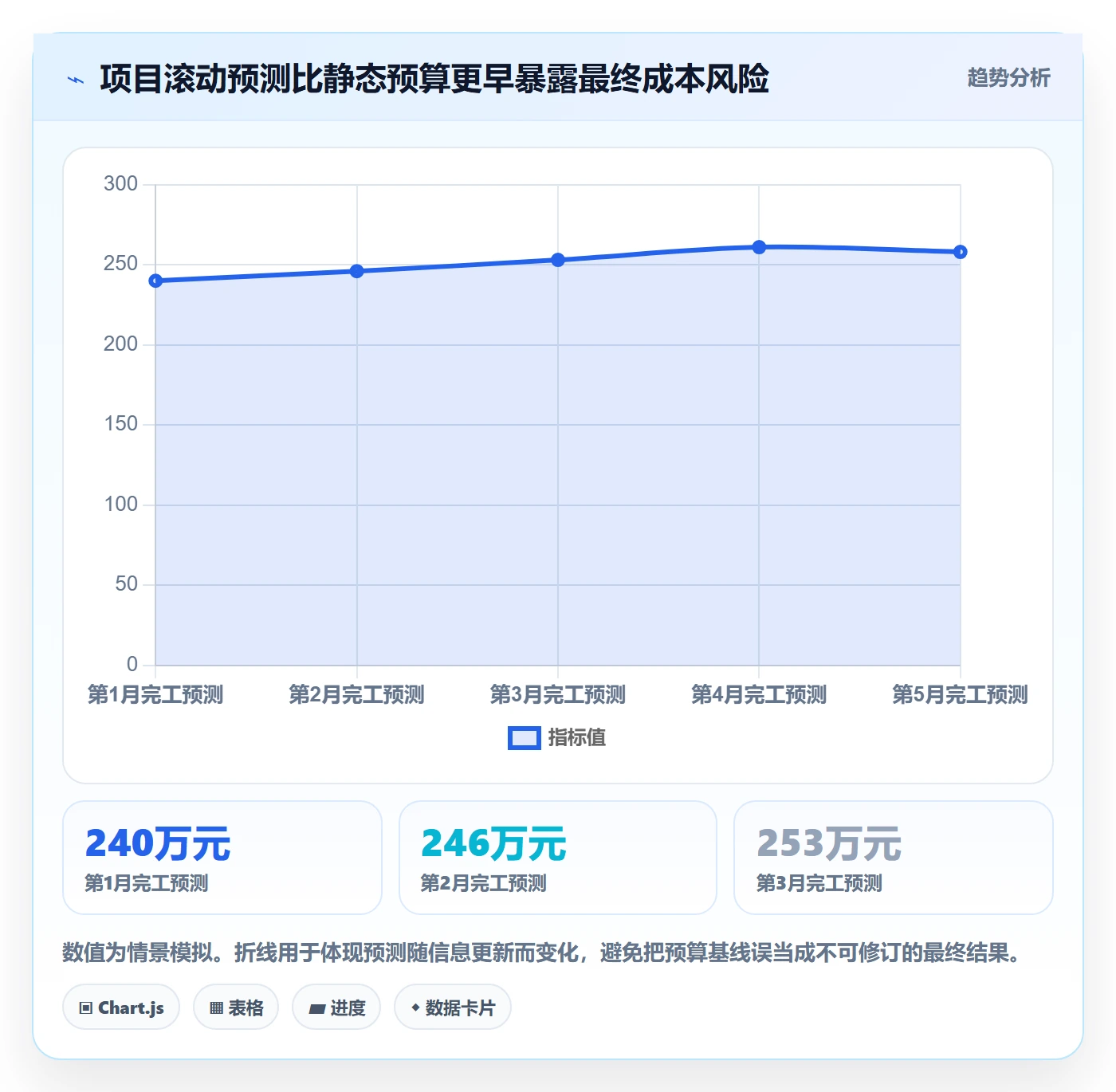Click the last data point at 第5月完工预测

[x=961, y=252]
